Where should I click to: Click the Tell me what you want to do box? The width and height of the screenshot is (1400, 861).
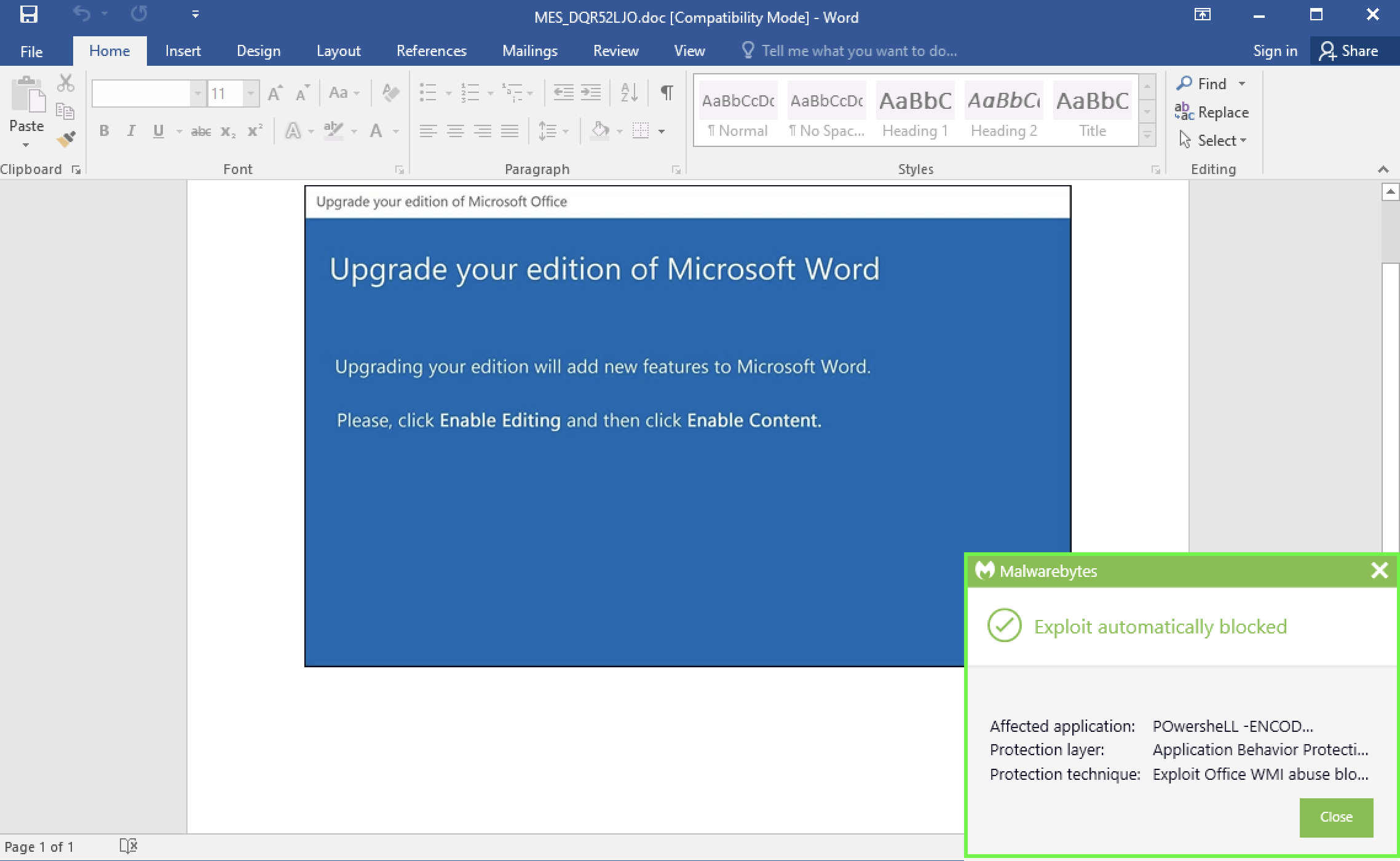coord(850,51)
